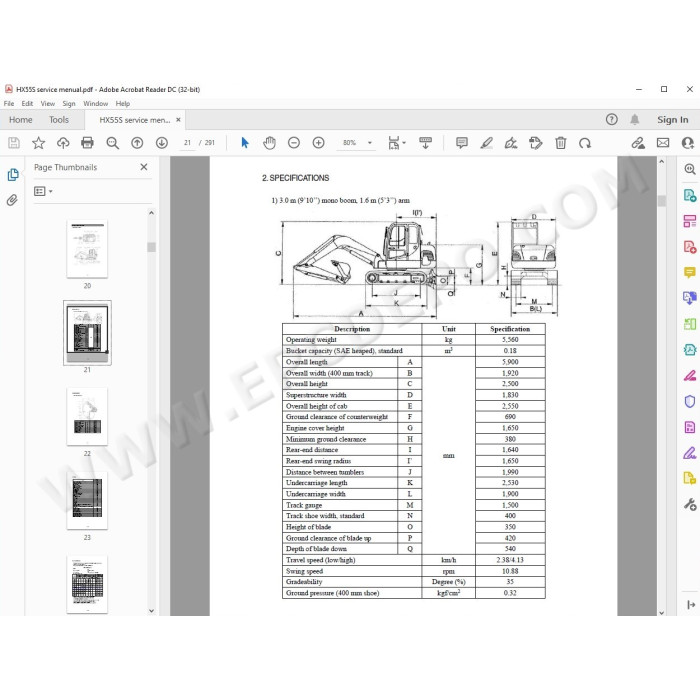
Task: Open the Sign menu
Action: (69, 104)
